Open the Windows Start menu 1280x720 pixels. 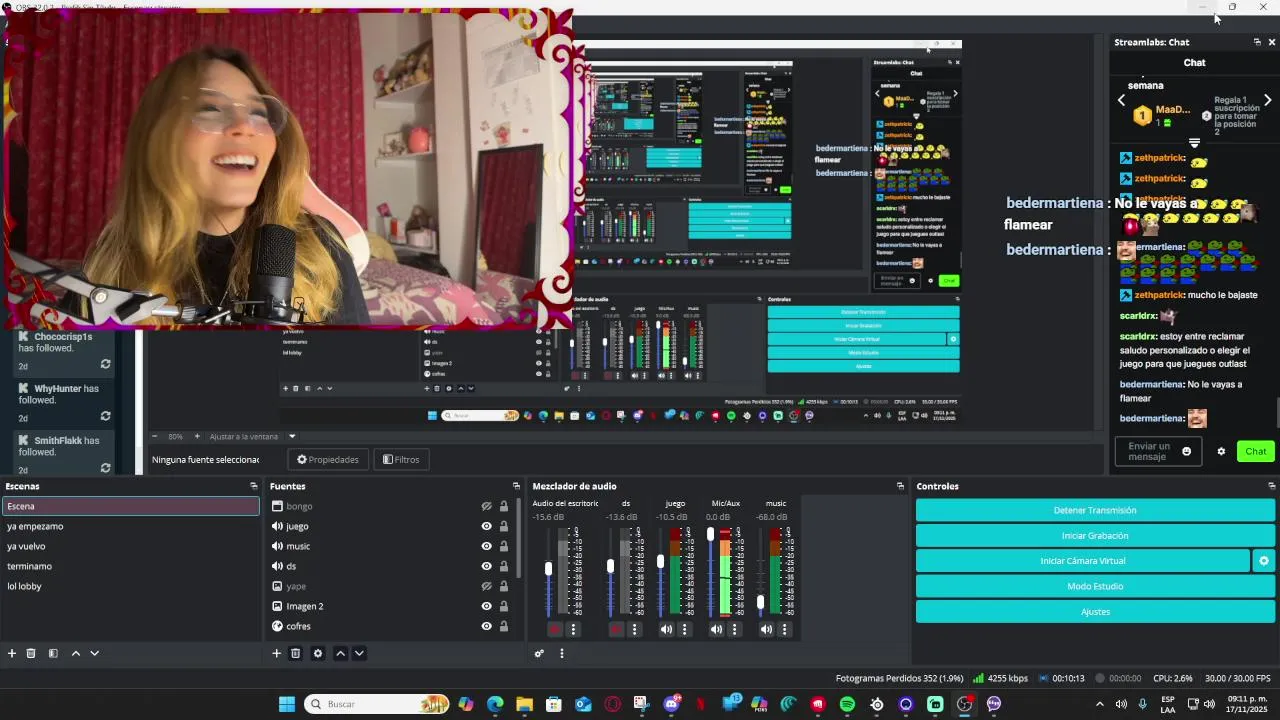286,704
